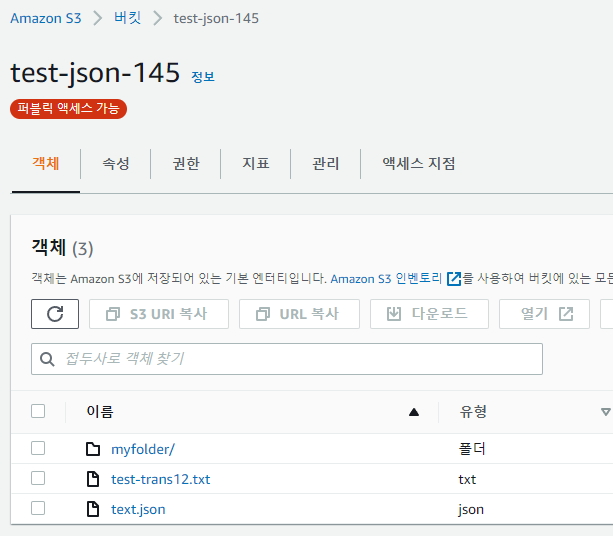Open the myfolder/ folder link
613x536 pixels.
coord(143,449)
